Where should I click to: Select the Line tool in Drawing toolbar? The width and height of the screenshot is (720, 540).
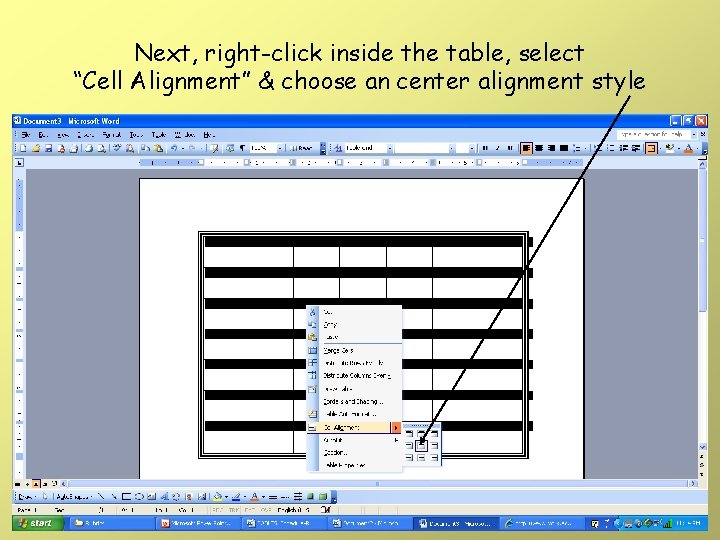click(102, 496)
